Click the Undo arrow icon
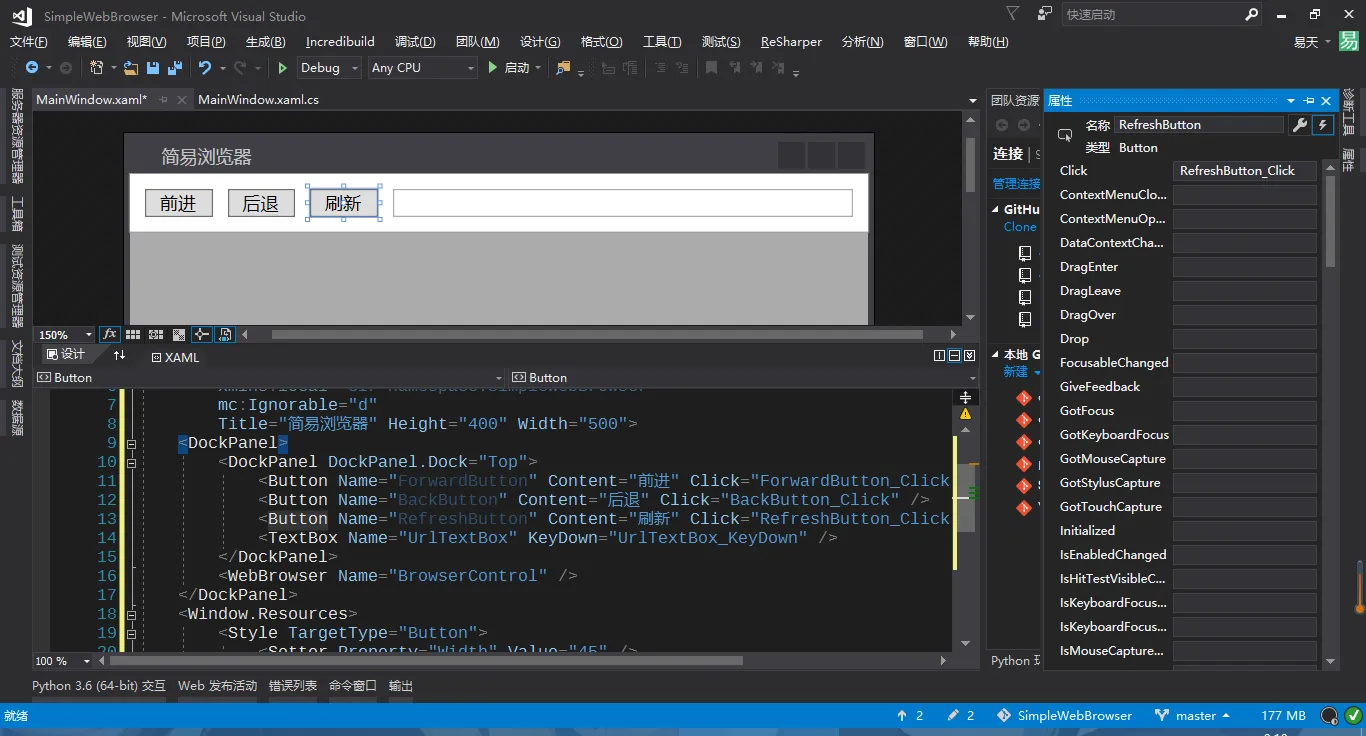Viewport: 1366px width, 736px height. [x=205, y=68]
